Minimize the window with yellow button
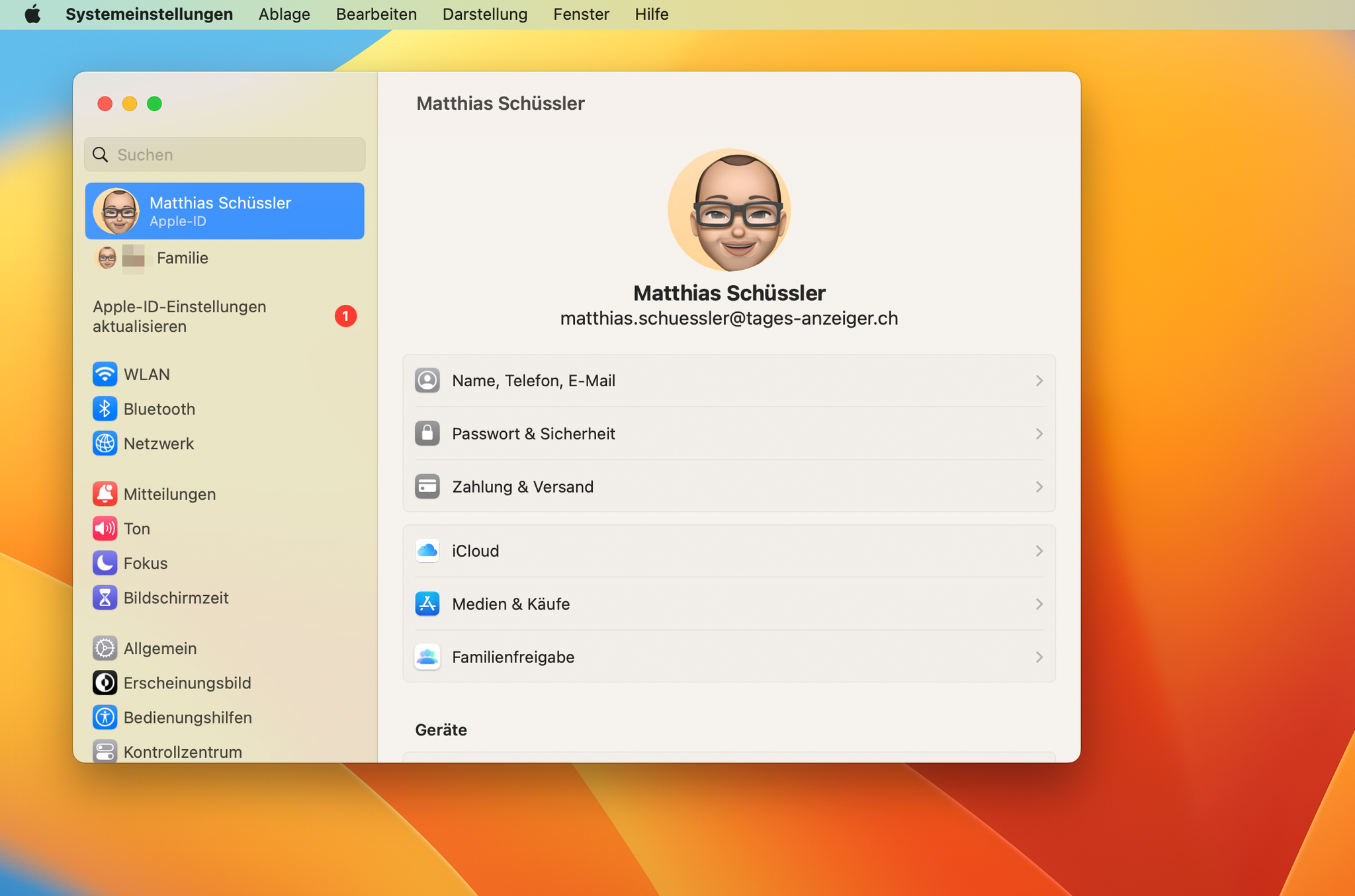This screenshot has height=896, width=1355. point(130,104)
